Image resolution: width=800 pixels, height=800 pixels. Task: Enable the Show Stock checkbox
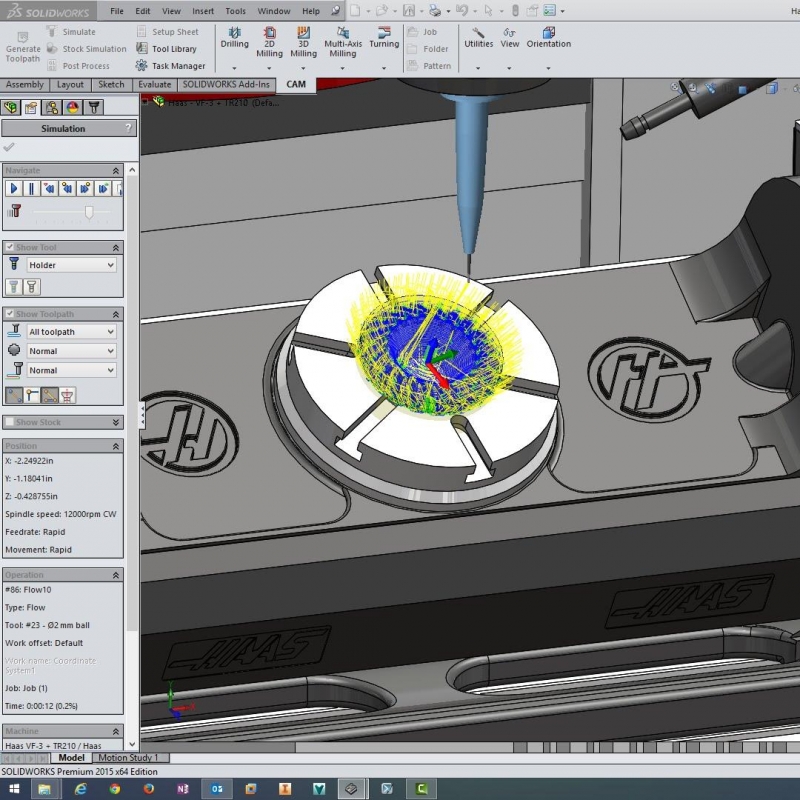pos(10,422)
